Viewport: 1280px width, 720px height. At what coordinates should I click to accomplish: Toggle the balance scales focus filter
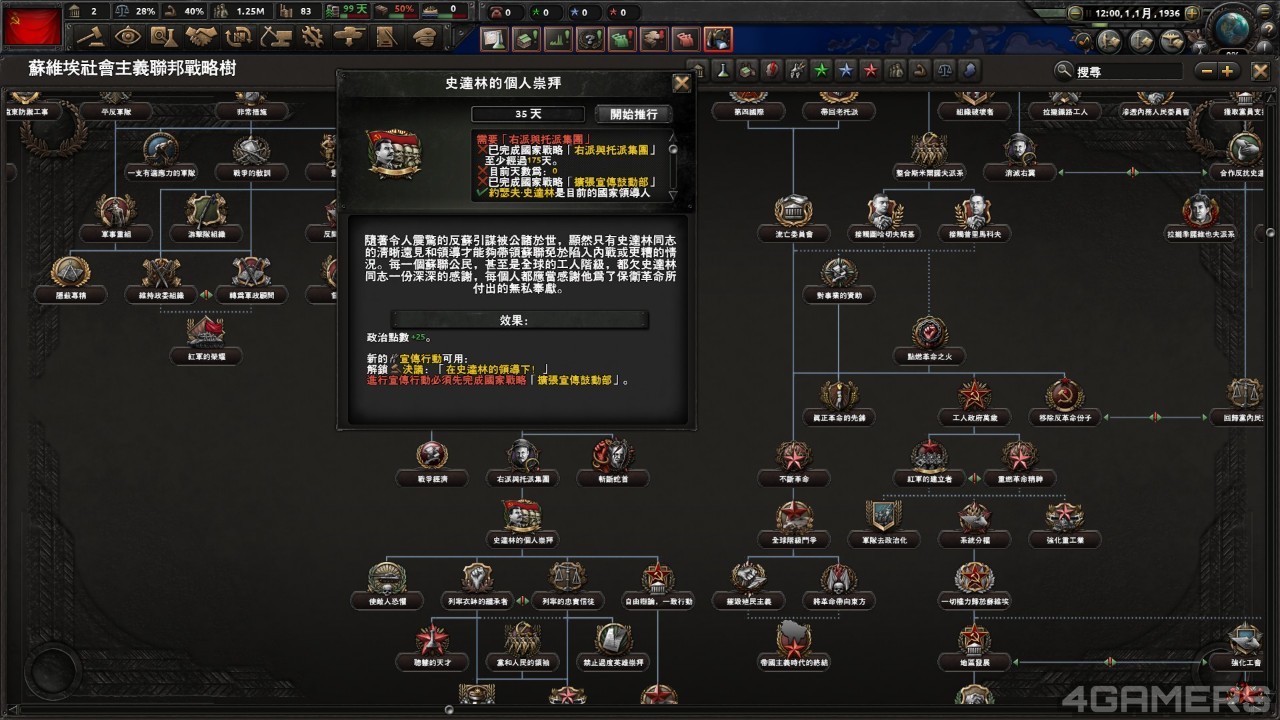point(945,71)
